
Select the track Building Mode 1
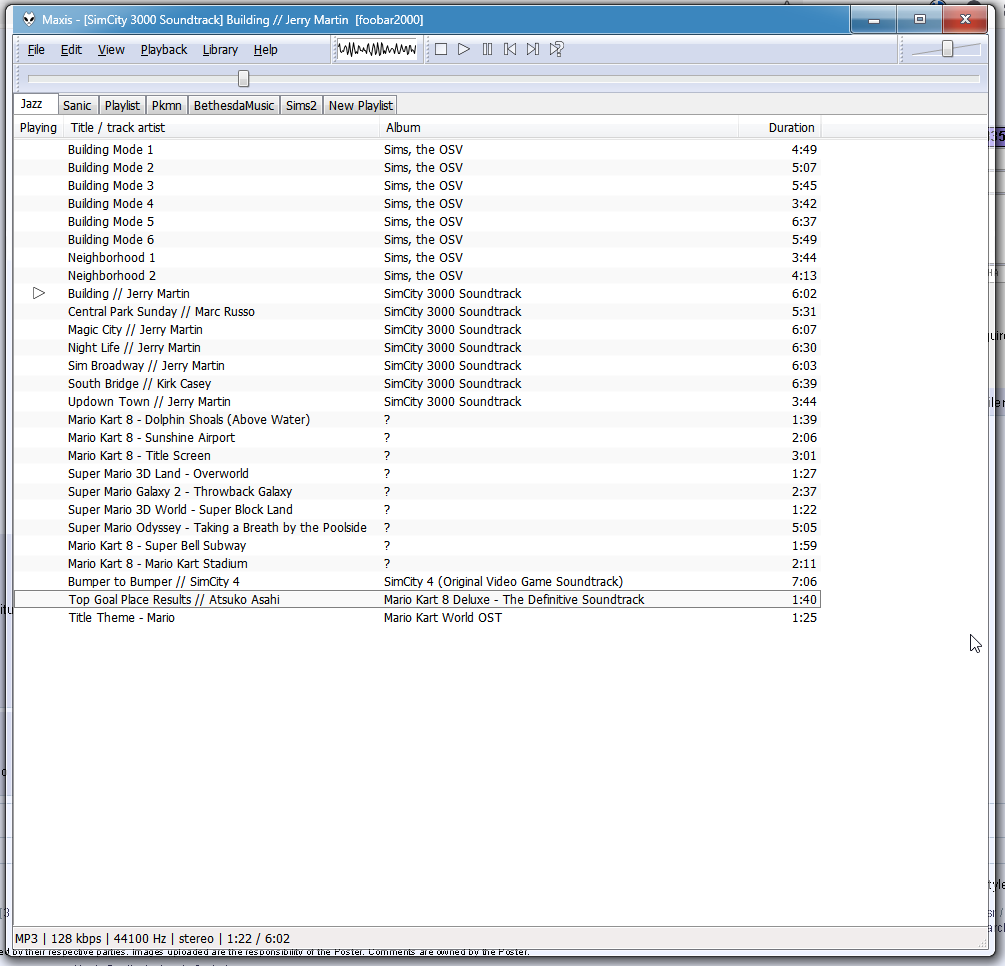point(417,149)
